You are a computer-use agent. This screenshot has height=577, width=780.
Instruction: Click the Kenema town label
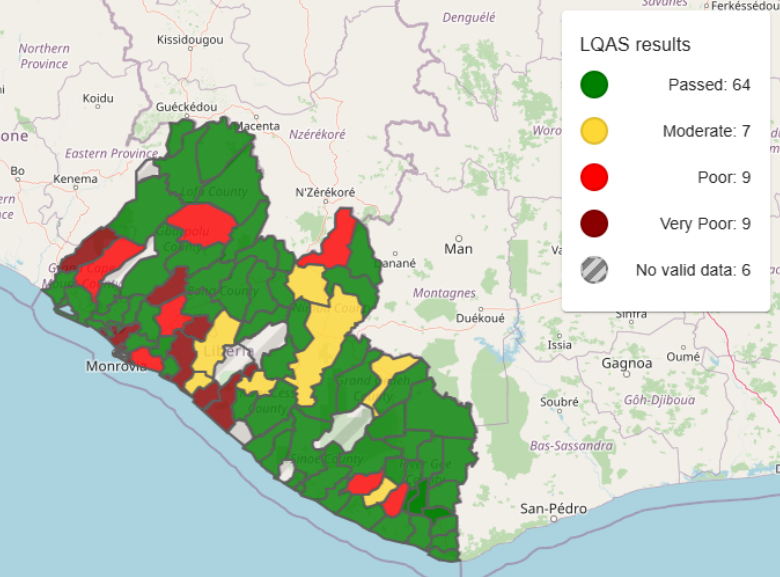76,179
